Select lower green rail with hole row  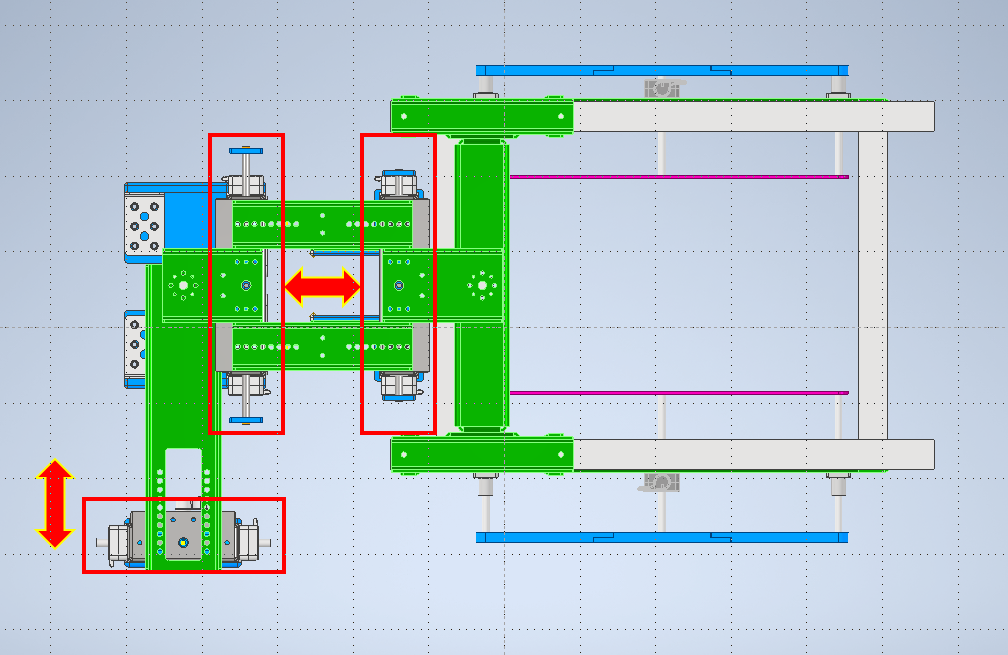[322, 346]
